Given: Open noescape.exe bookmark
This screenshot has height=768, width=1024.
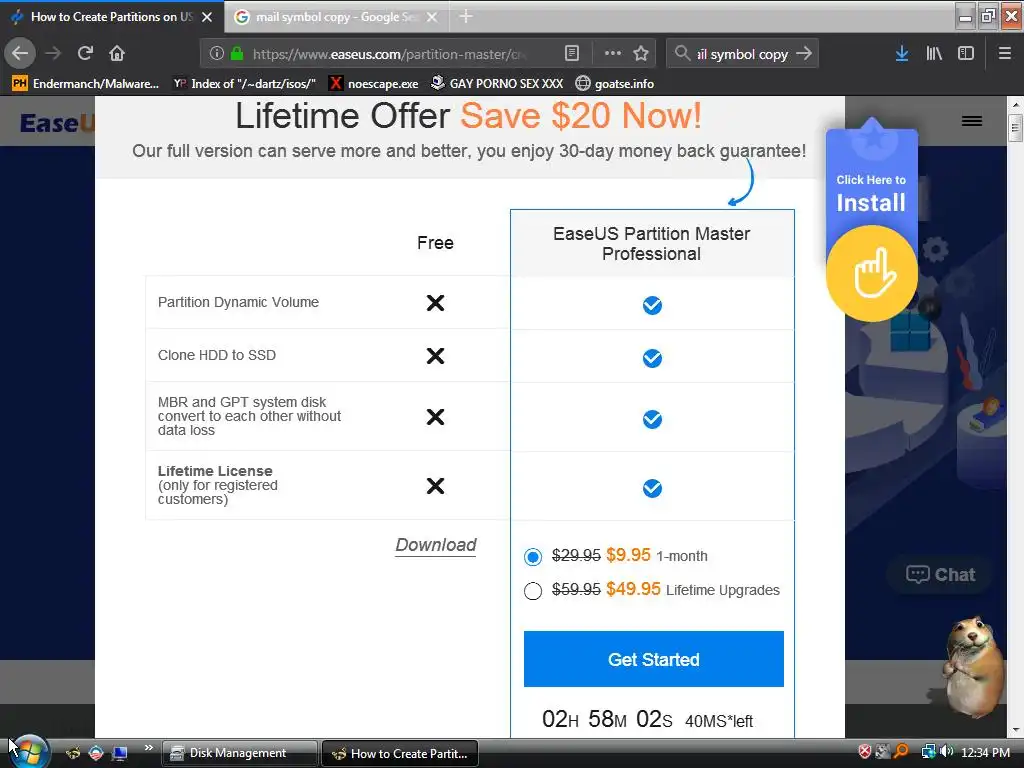Looking at the screenshot, I should coord(374,84).
